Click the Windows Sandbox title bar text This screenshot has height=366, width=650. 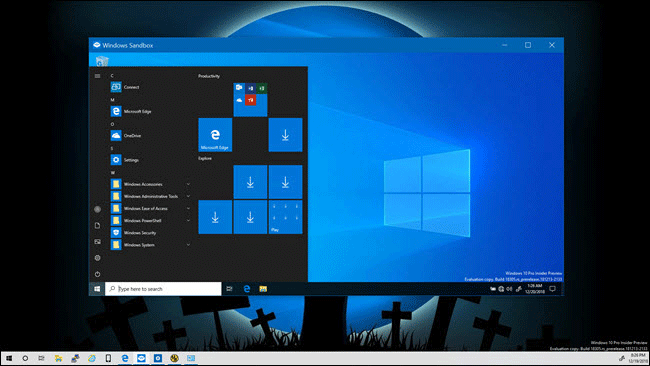(x=128, y=45)
